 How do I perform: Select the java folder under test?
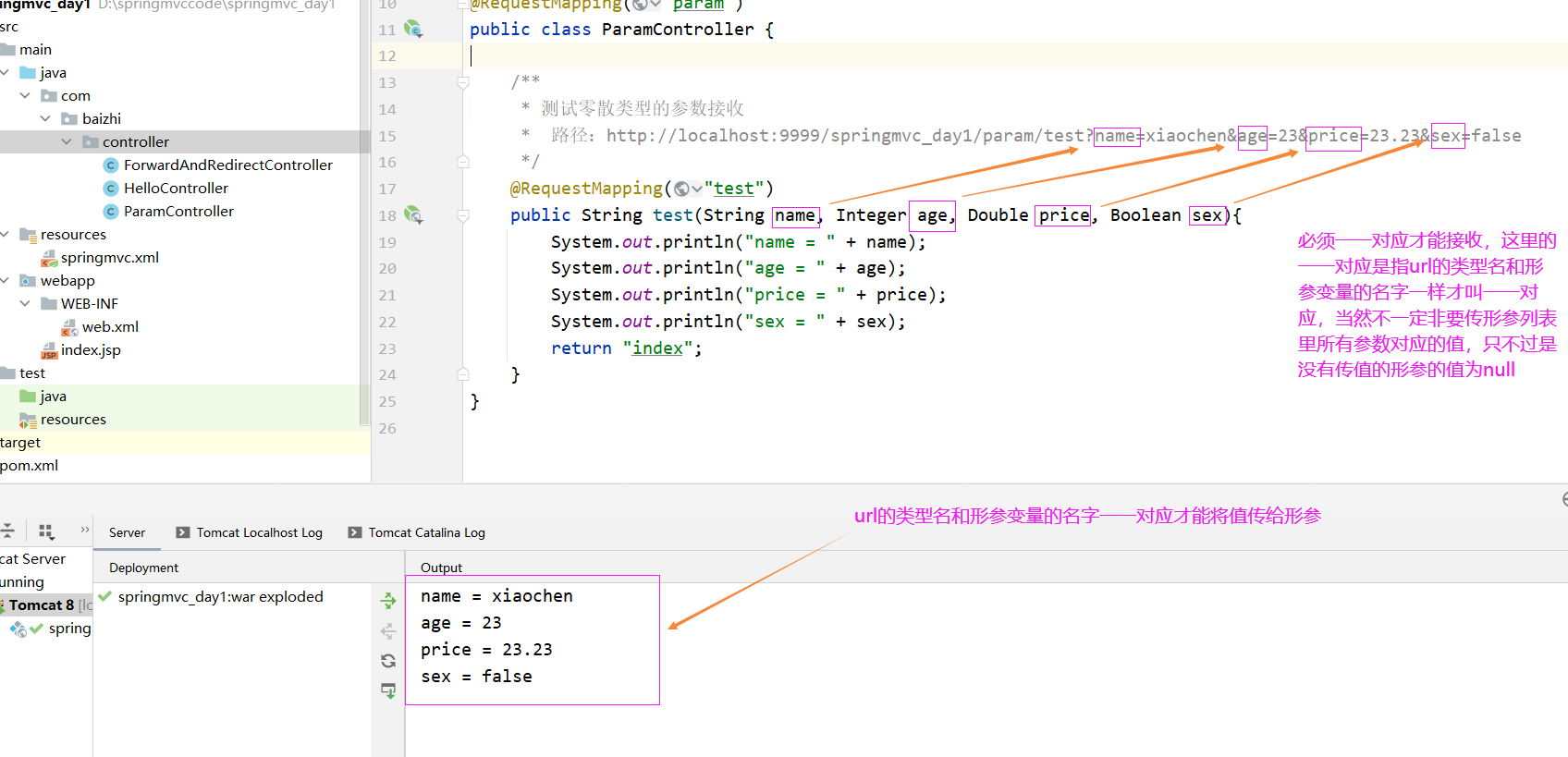(53, 396)
